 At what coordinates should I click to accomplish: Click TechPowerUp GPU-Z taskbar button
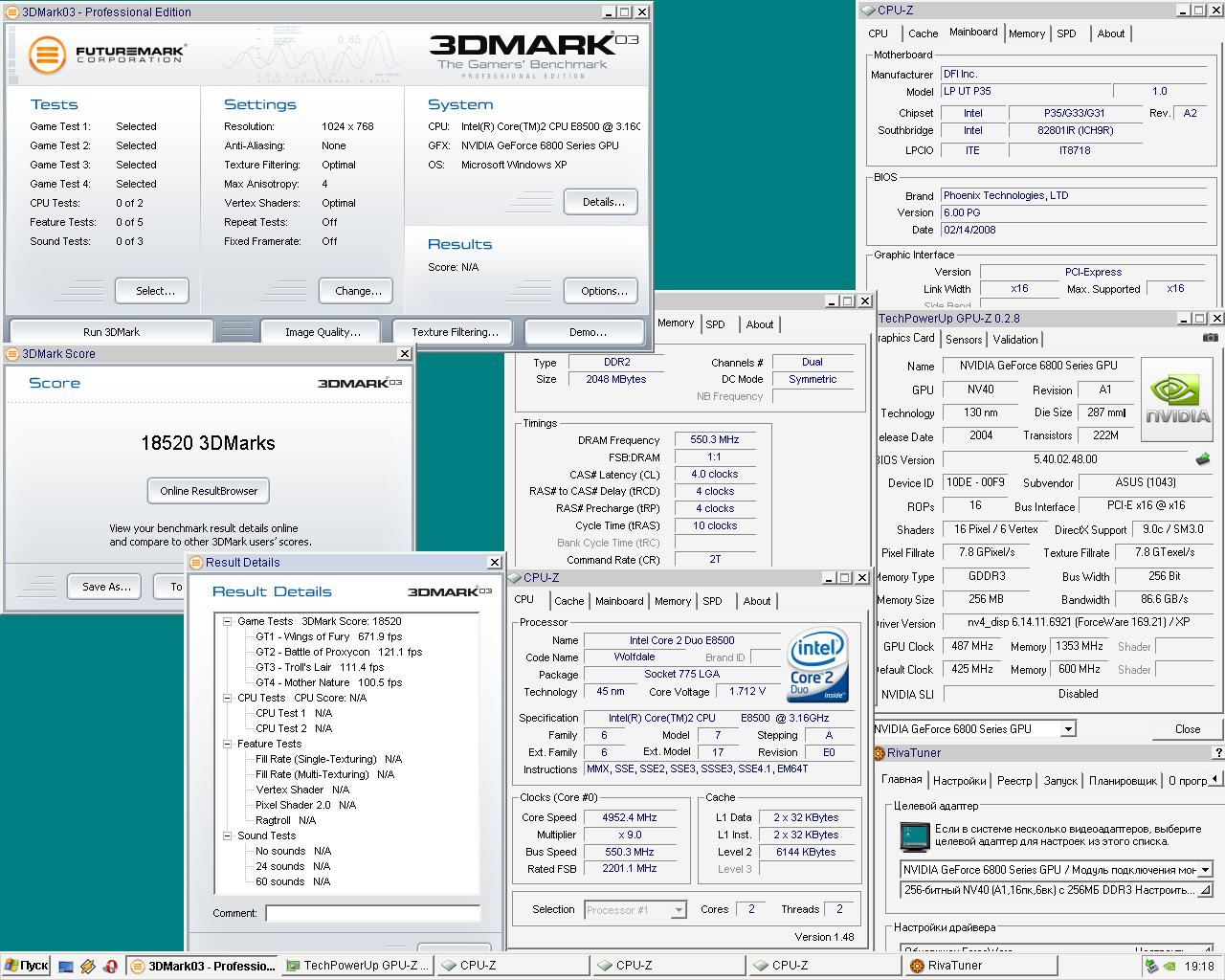(359, 966)
